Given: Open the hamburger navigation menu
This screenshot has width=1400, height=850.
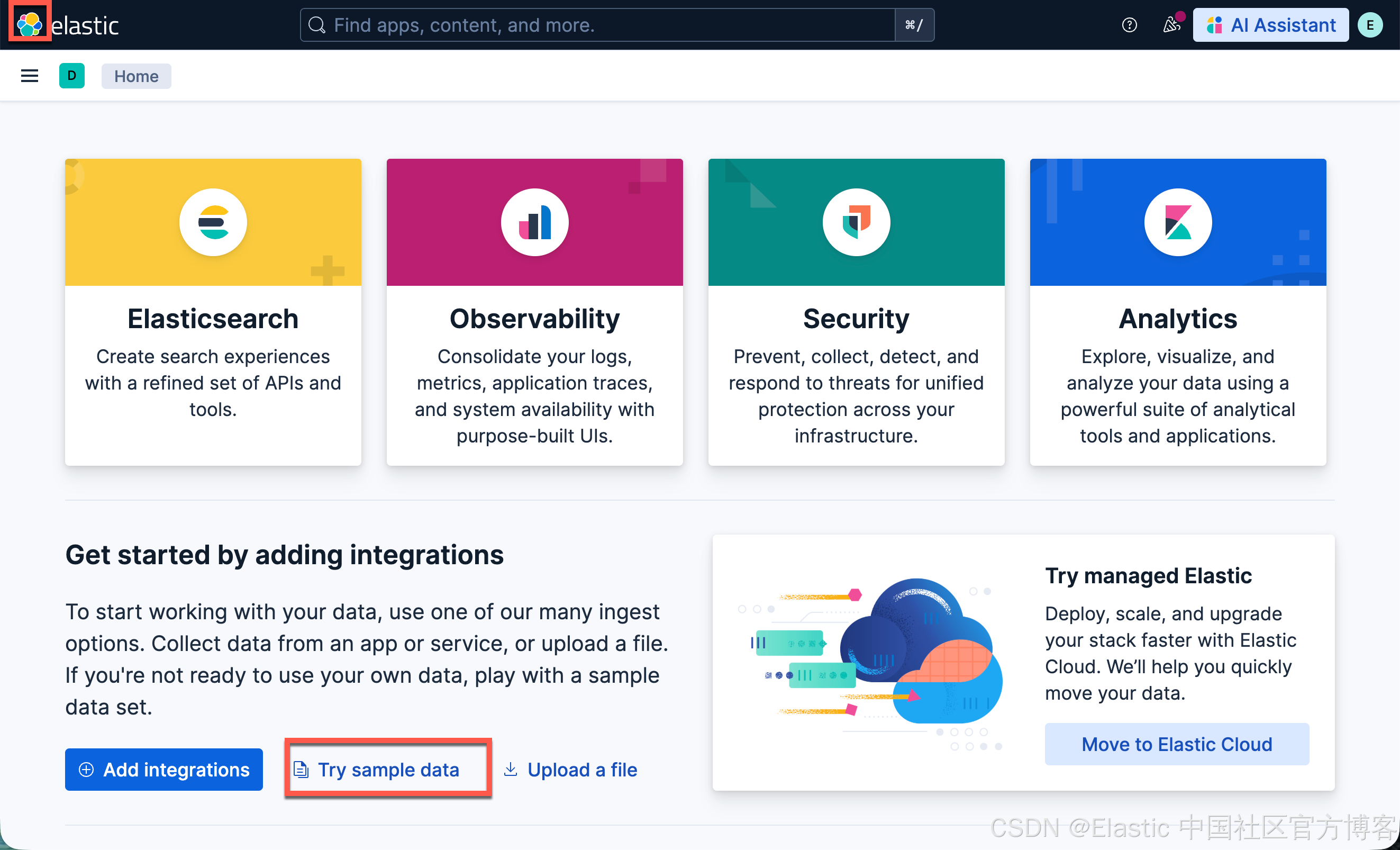Looking at the screenshot, I should click(x=30, y=76).
